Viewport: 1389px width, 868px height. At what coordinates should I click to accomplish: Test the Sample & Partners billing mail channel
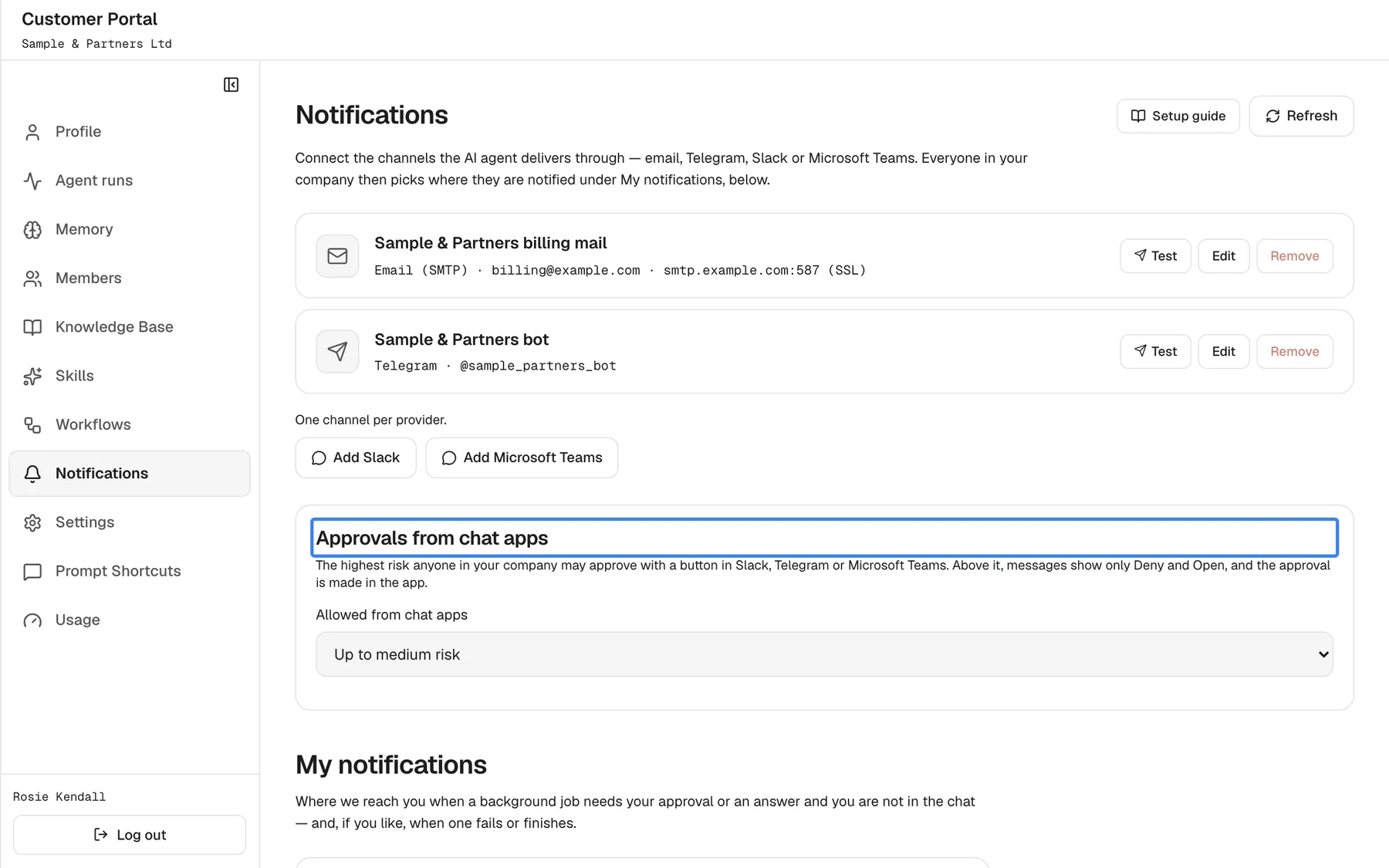[1155, 255]
